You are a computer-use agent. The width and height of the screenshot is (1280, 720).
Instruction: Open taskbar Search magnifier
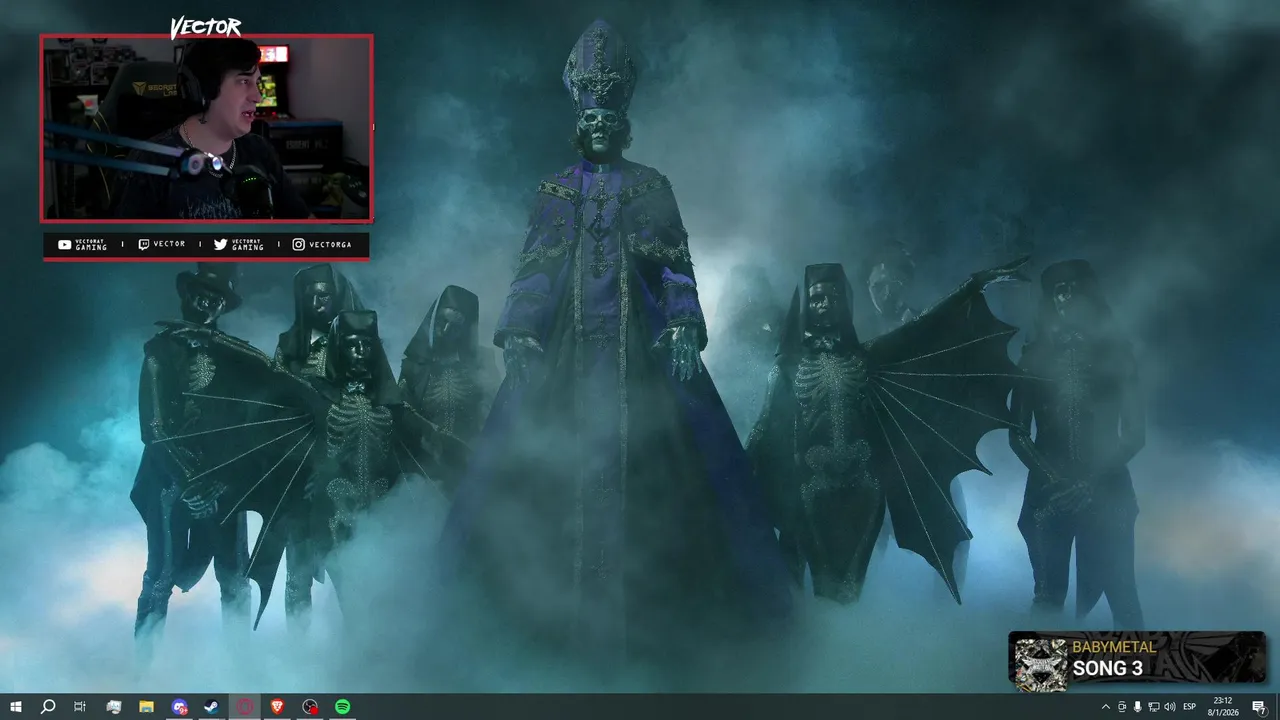pos(47,707)
